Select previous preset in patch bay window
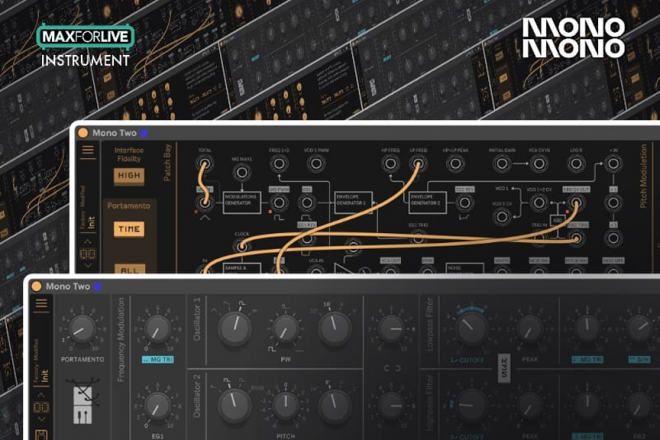Viewport: 660px width, 440px height. [88, 242]
